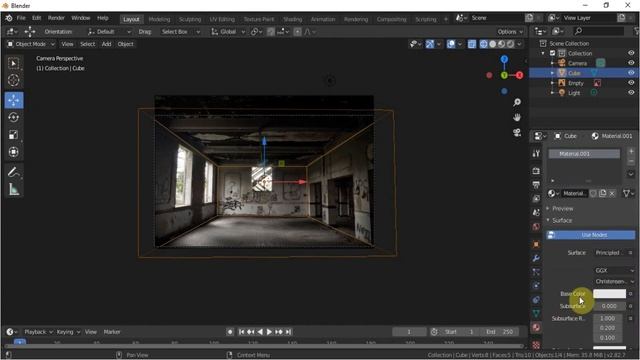Click the Base Color swatch

pyautogui.click(x=609, y=294)
